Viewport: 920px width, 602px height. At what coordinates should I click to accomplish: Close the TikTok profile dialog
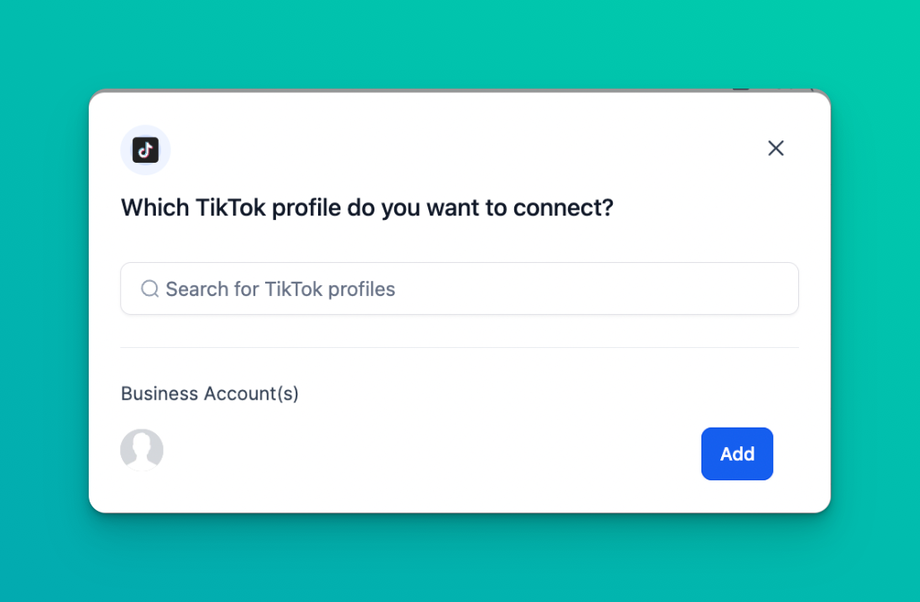[x=775, y=148]
